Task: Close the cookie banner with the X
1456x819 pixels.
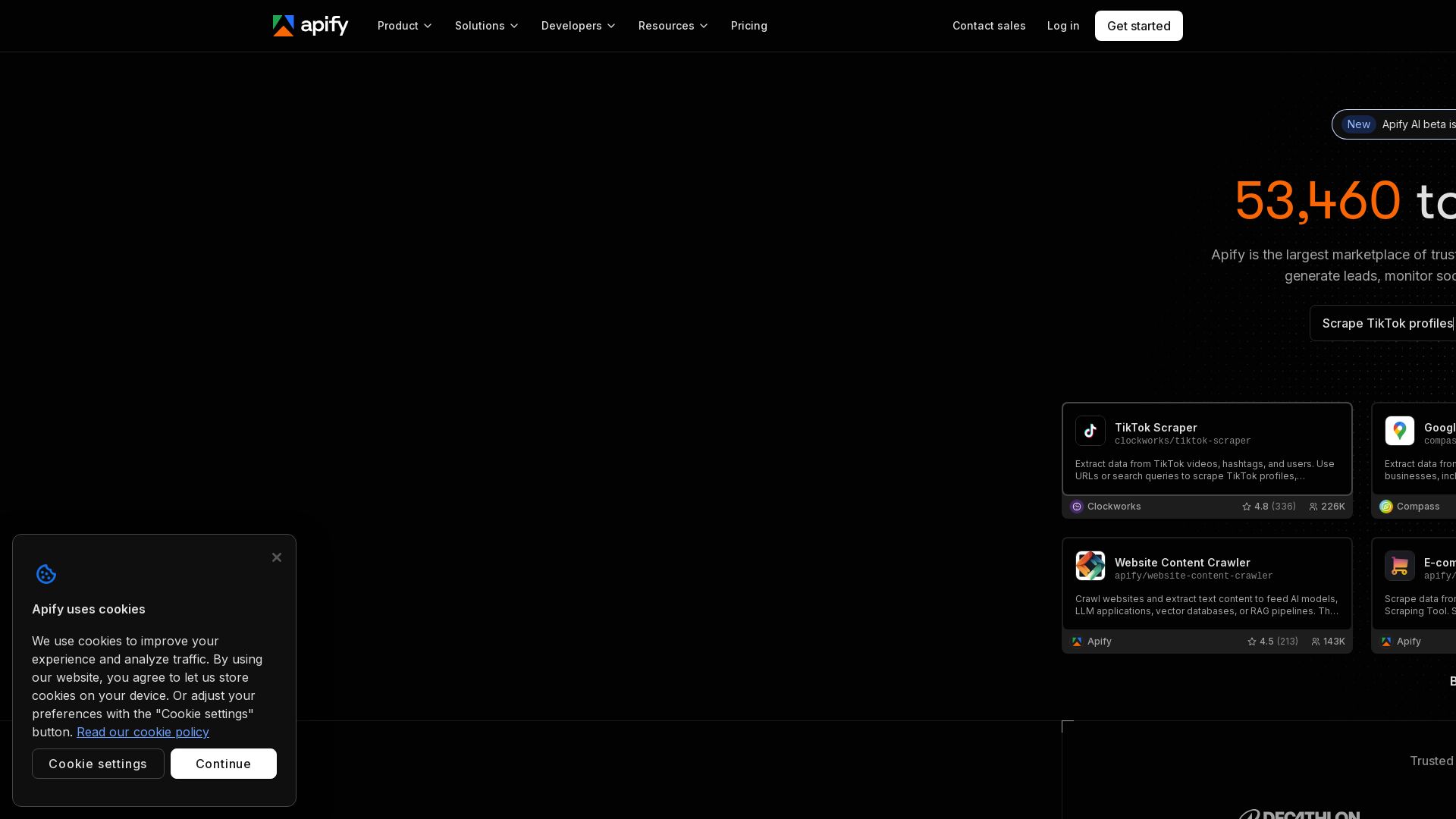Action: 277,557
